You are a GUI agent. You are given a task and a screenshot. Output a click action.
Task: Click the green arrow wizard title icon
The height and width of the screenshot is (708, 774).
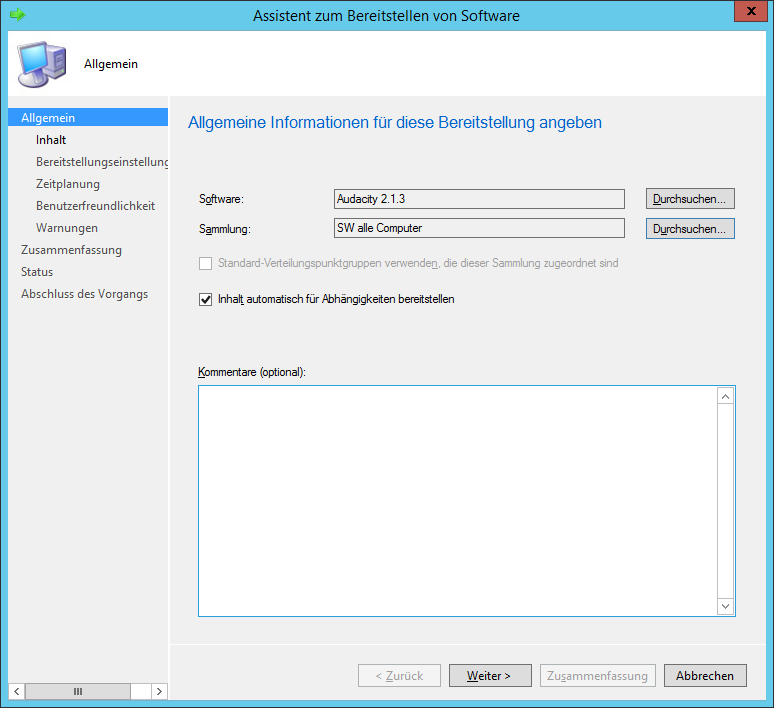click(x=17, y=16)
